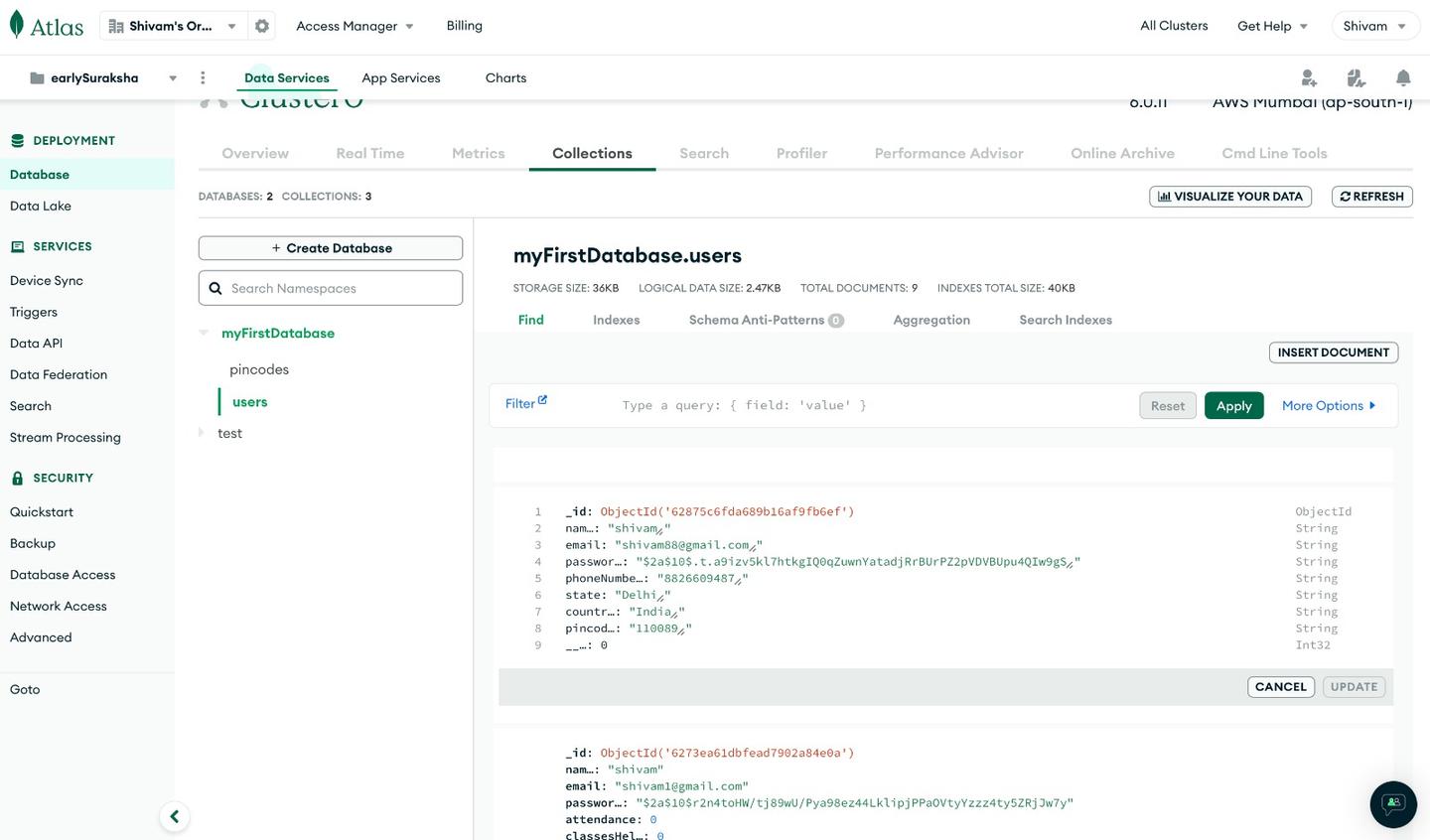Open the Aggregation sub-tab

(931, 320)
